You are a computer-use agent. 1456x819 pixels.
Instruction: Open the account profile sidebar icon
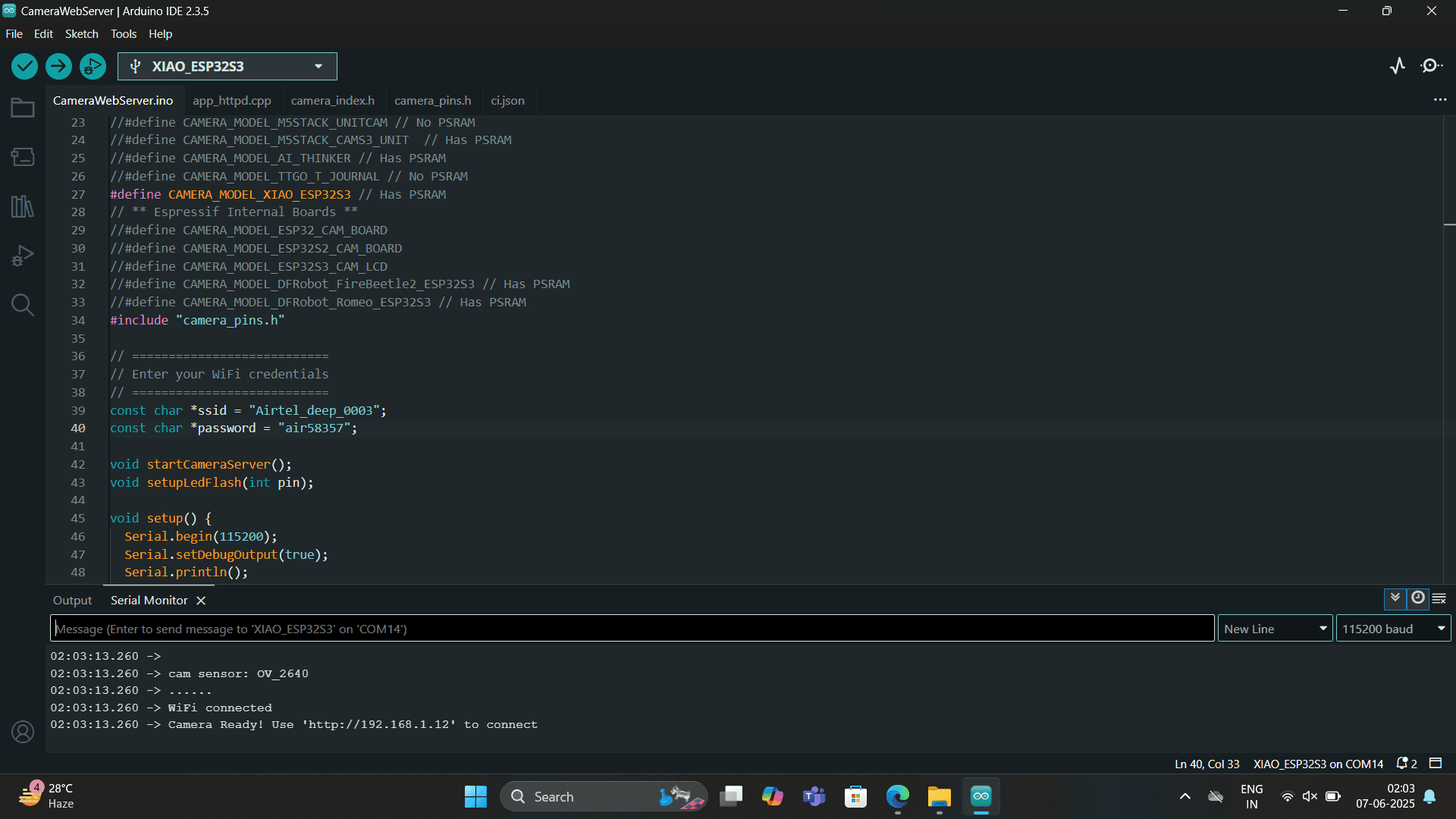pos(23,732)
